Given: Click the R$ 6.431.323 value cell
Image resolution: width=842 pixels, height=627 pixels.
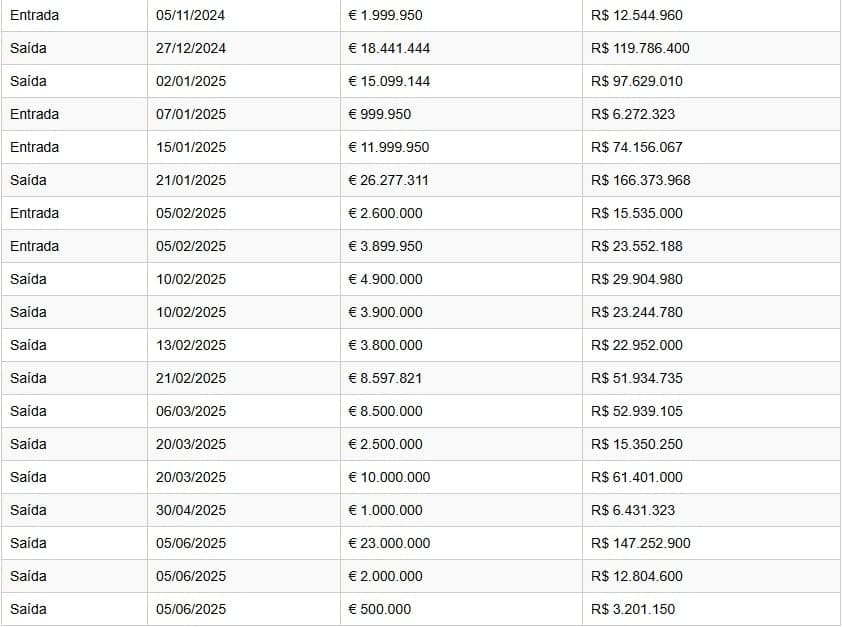Looking at the screenshot, I should [632, 510].
